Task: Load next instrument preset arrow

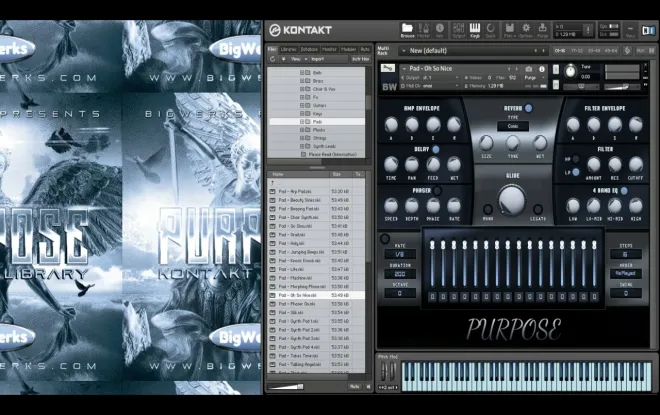Action: [517, 69]
